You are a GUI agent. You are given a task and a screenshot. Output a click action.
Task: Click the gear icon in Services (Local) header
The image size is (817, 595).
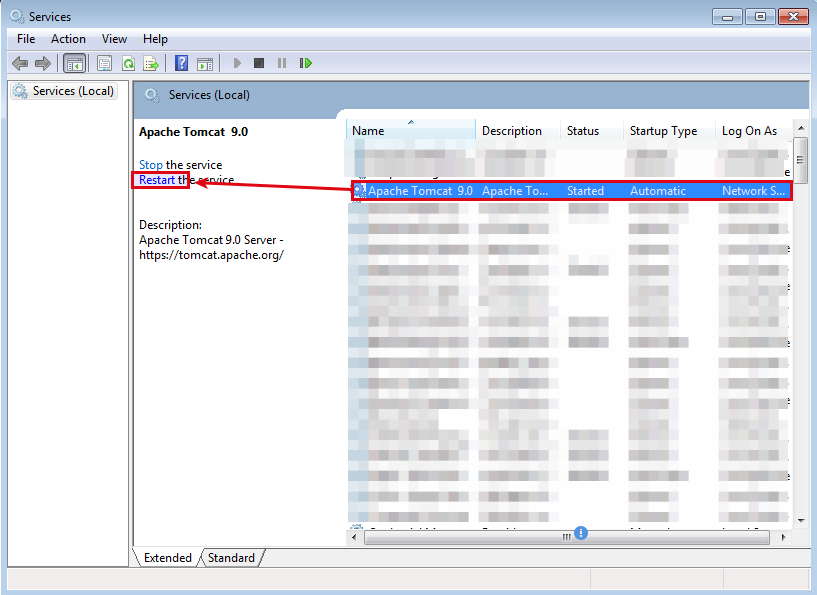[152, 95]
